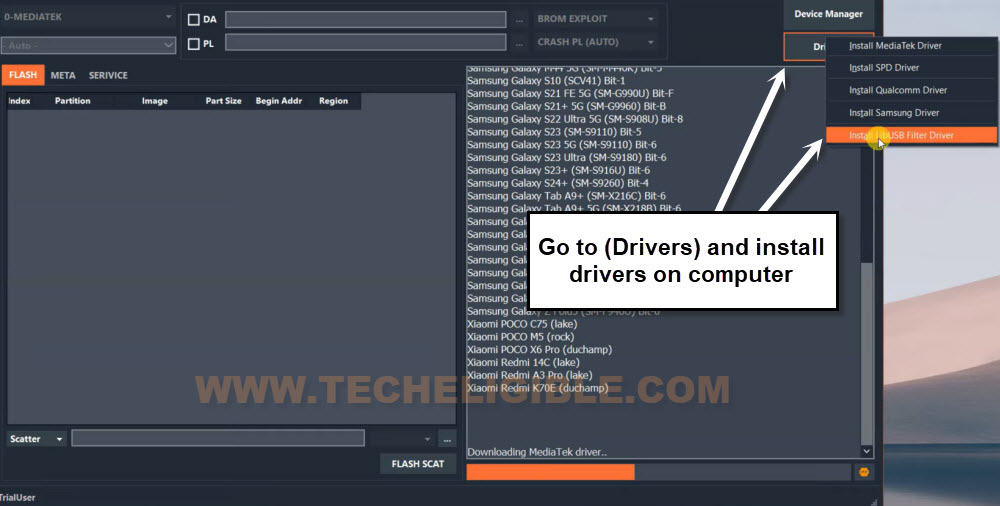Choose Install SPD Driver
Viewport: 1000px width, 506px height.
(911, 68)
